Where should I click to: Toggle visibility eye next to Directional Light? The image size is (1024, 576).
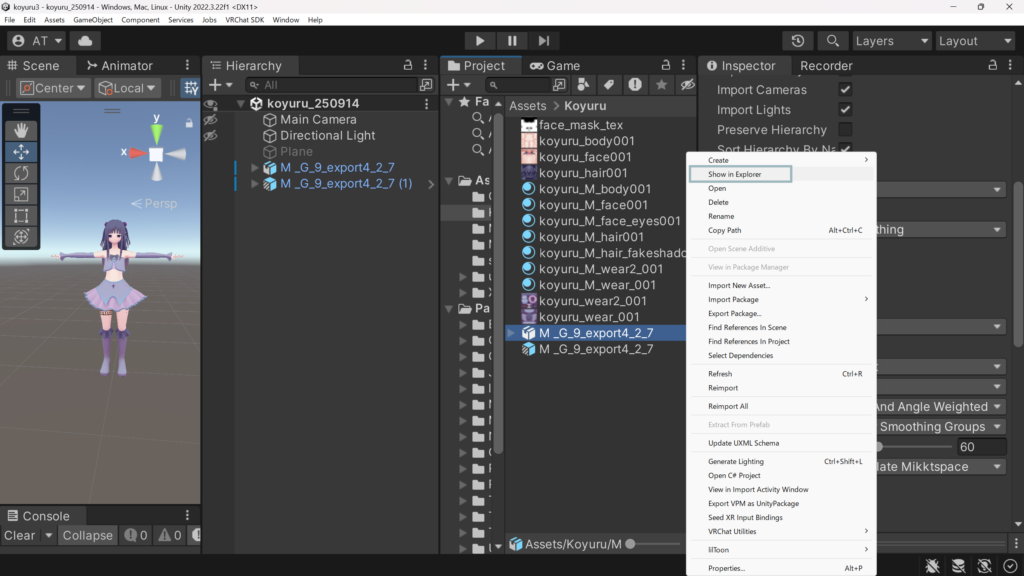(x=210, y=136)
